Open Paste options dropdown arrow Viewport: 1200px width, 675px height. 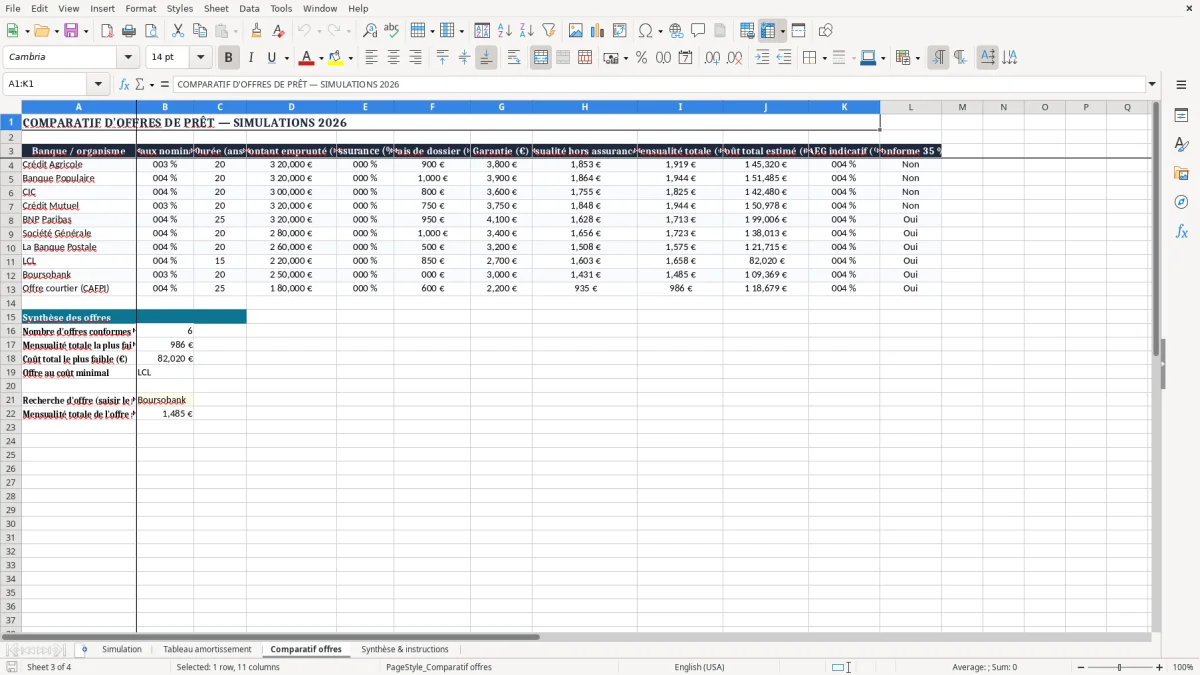[236, 31]
